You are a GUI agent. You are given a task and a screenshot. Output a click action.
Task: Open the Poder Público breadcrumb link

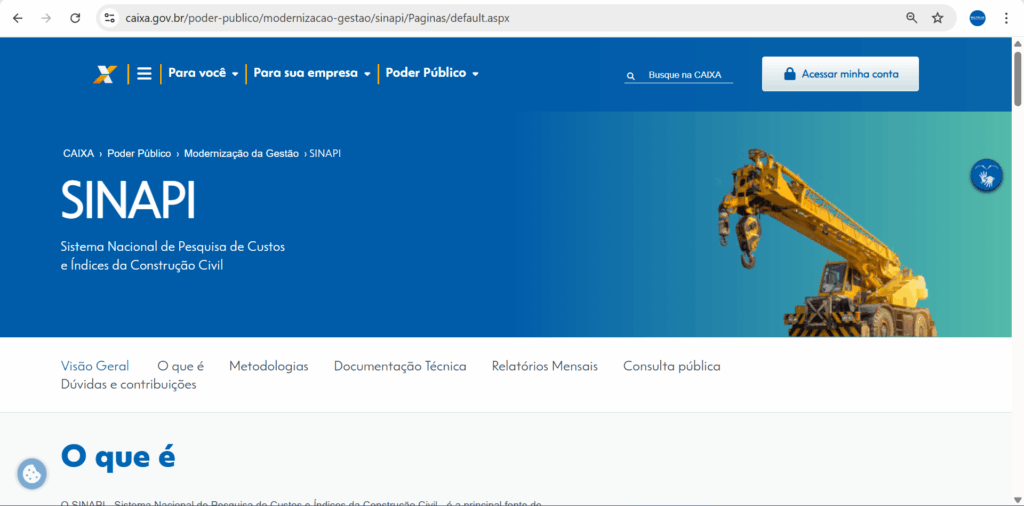[x=139, y=153]
